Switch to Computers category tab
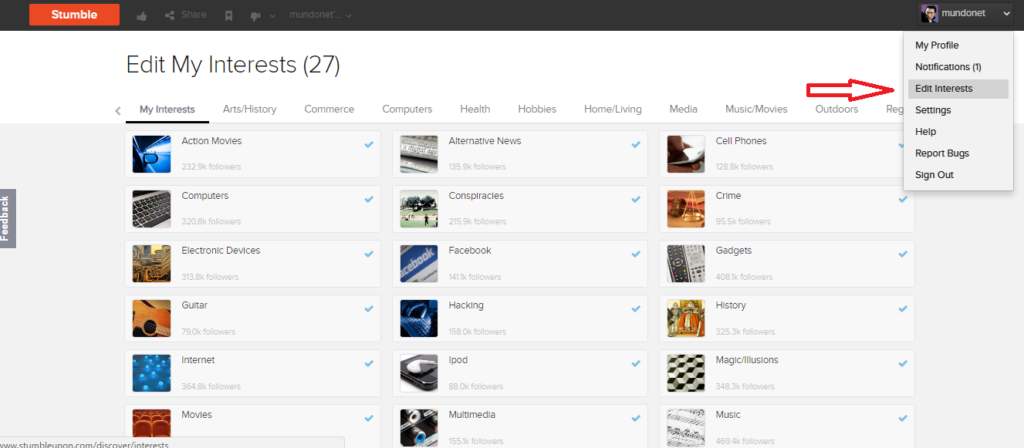 [x=407, y=110]
